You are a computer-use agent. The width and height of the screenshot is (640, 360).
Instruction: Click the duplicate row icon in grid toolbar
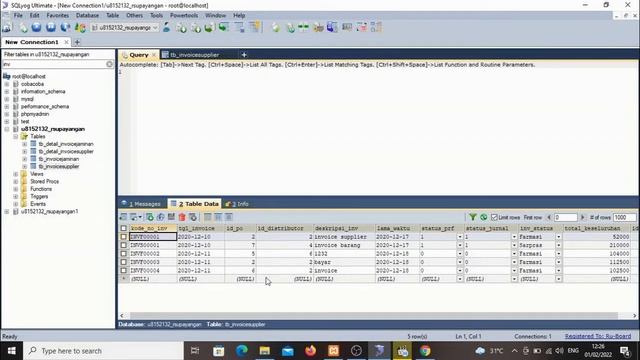click(160, 217)
